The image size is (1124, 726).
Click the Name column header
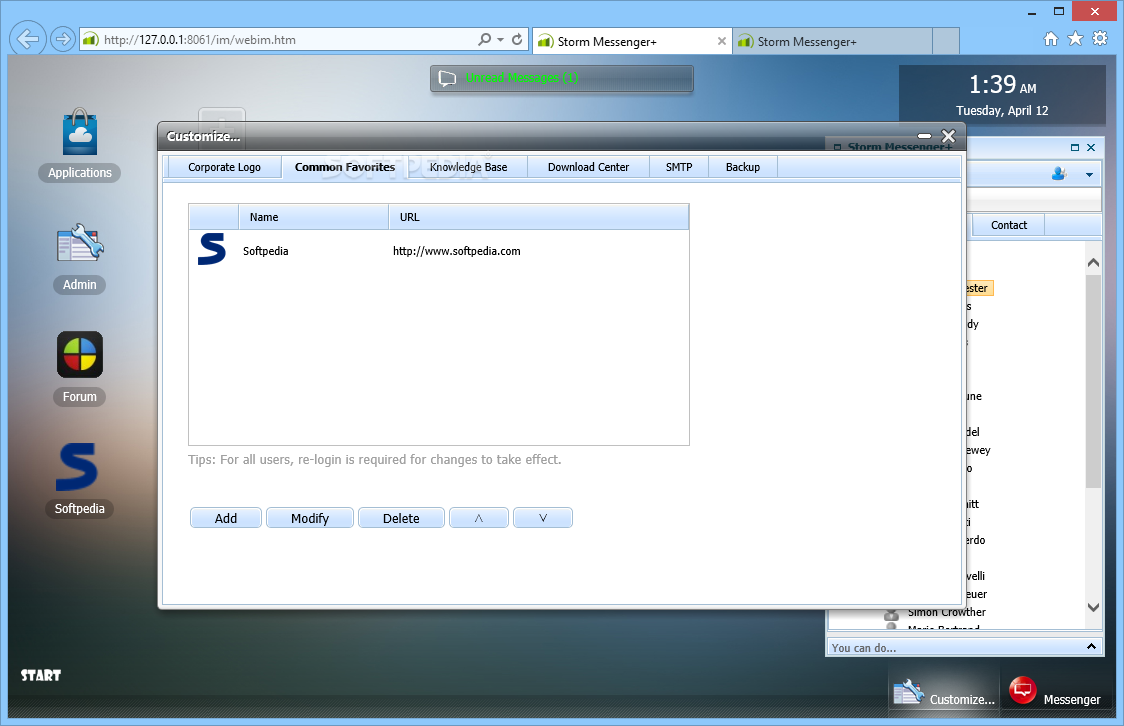point(313,217)
